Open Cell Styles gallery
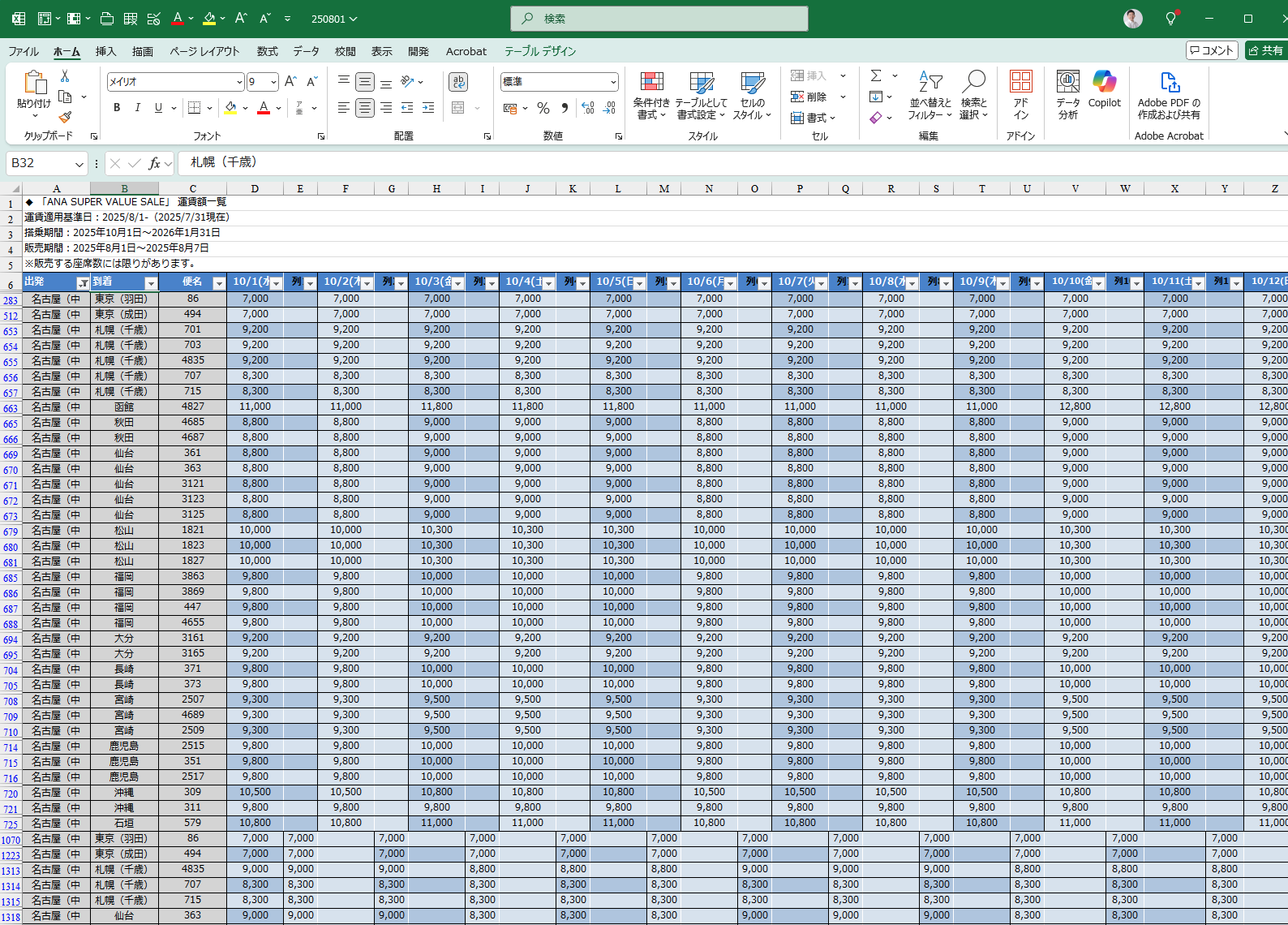Screen dimensions: 1288x925 click(x=752, y=96)
